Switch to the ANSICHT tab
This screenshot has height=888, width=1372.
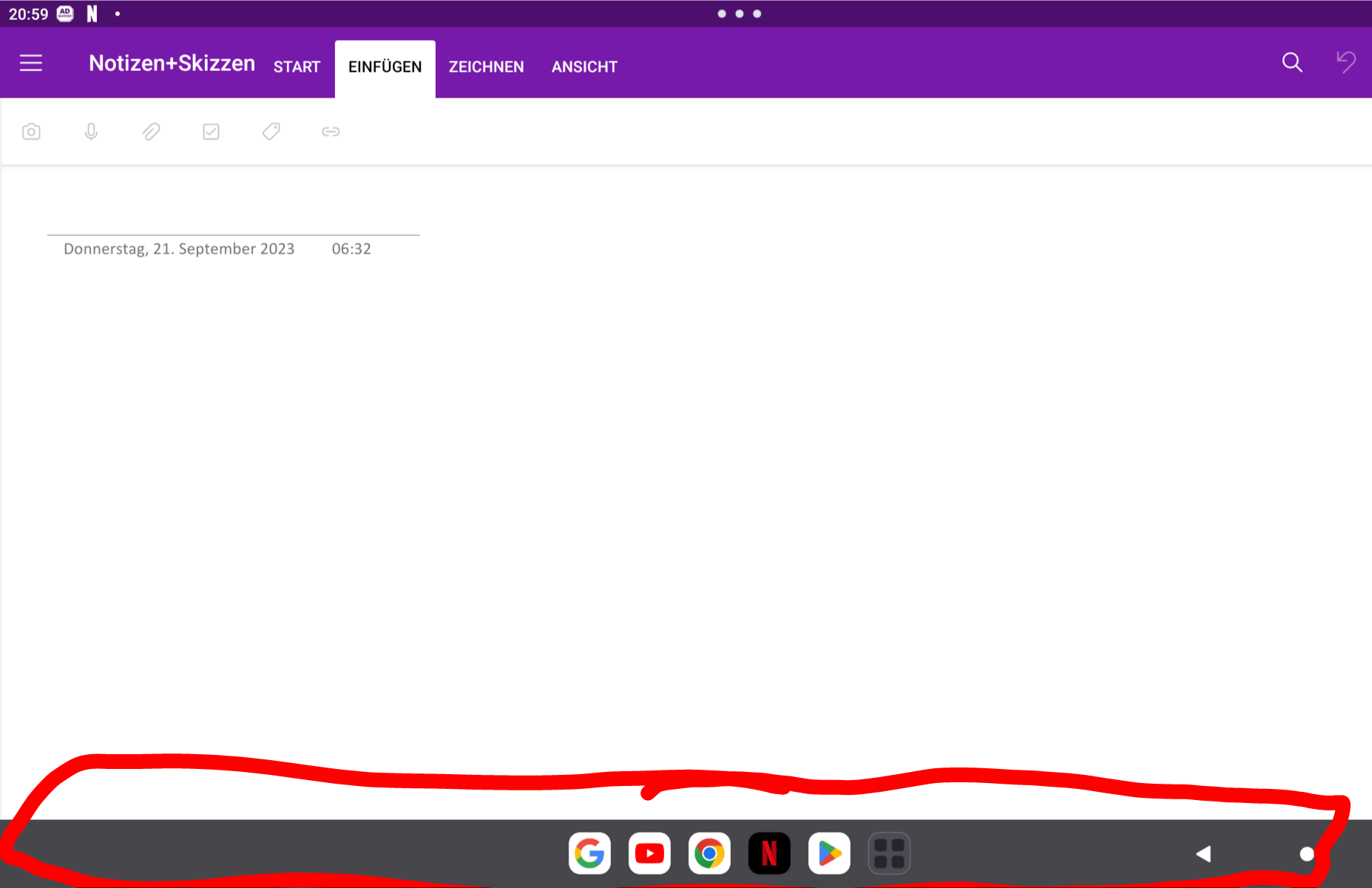(x=584, y=67)
